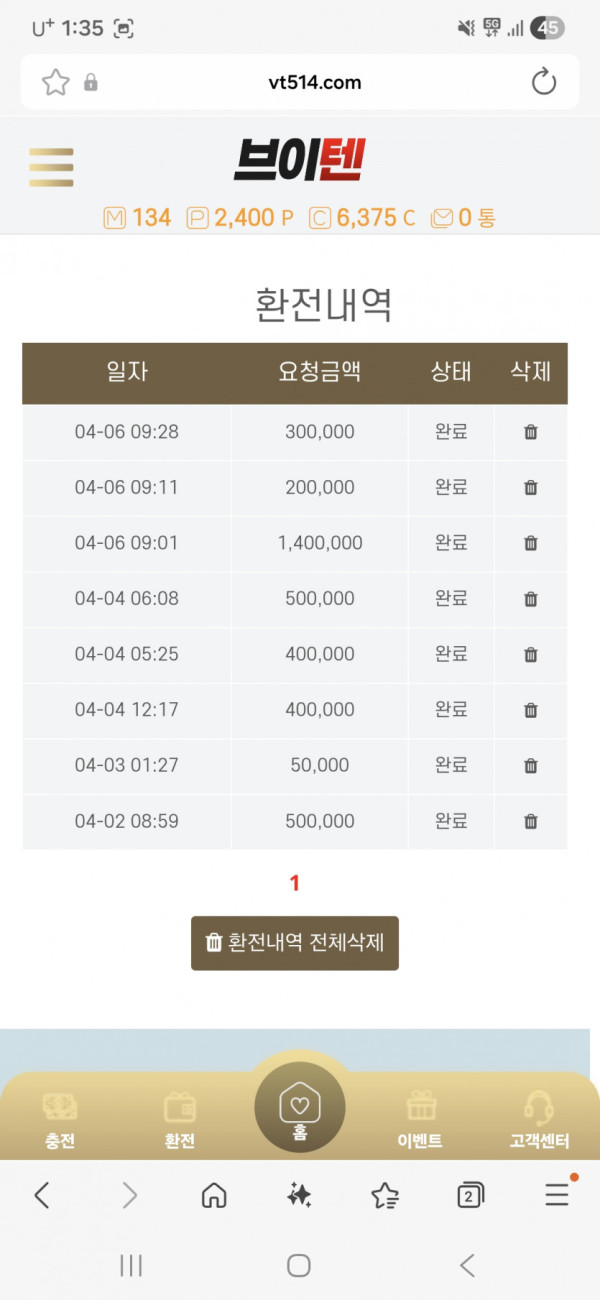Viewport: 600px width, 1300px height.
Task: Delete the 04-02 08:59 withdrawal entry
Action: 531,821
